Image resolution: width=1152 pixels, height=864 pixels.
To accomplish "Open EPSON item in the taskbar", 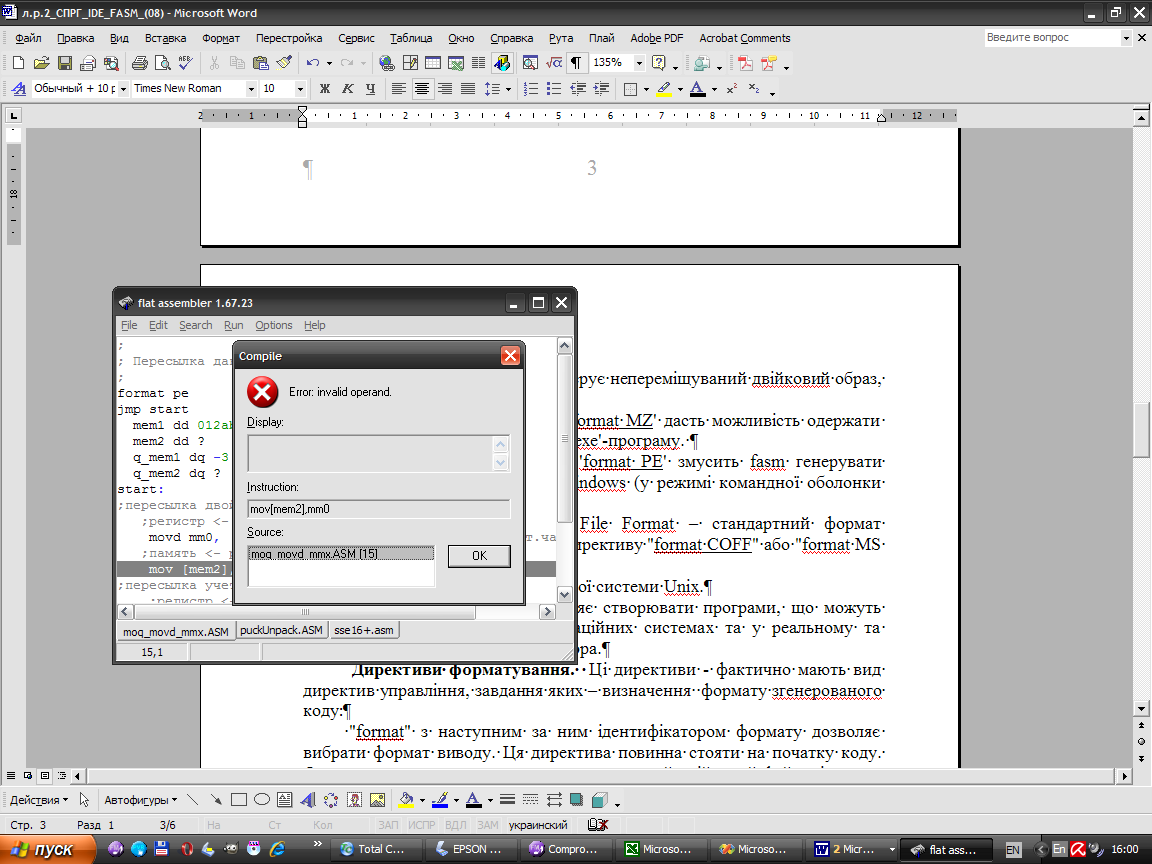I will pos(470,849).
